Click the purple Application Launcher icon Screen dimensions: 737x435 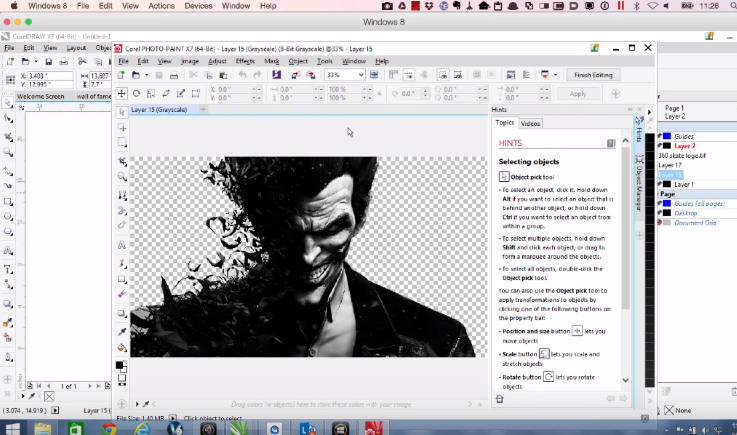click(x=276, y=75)
